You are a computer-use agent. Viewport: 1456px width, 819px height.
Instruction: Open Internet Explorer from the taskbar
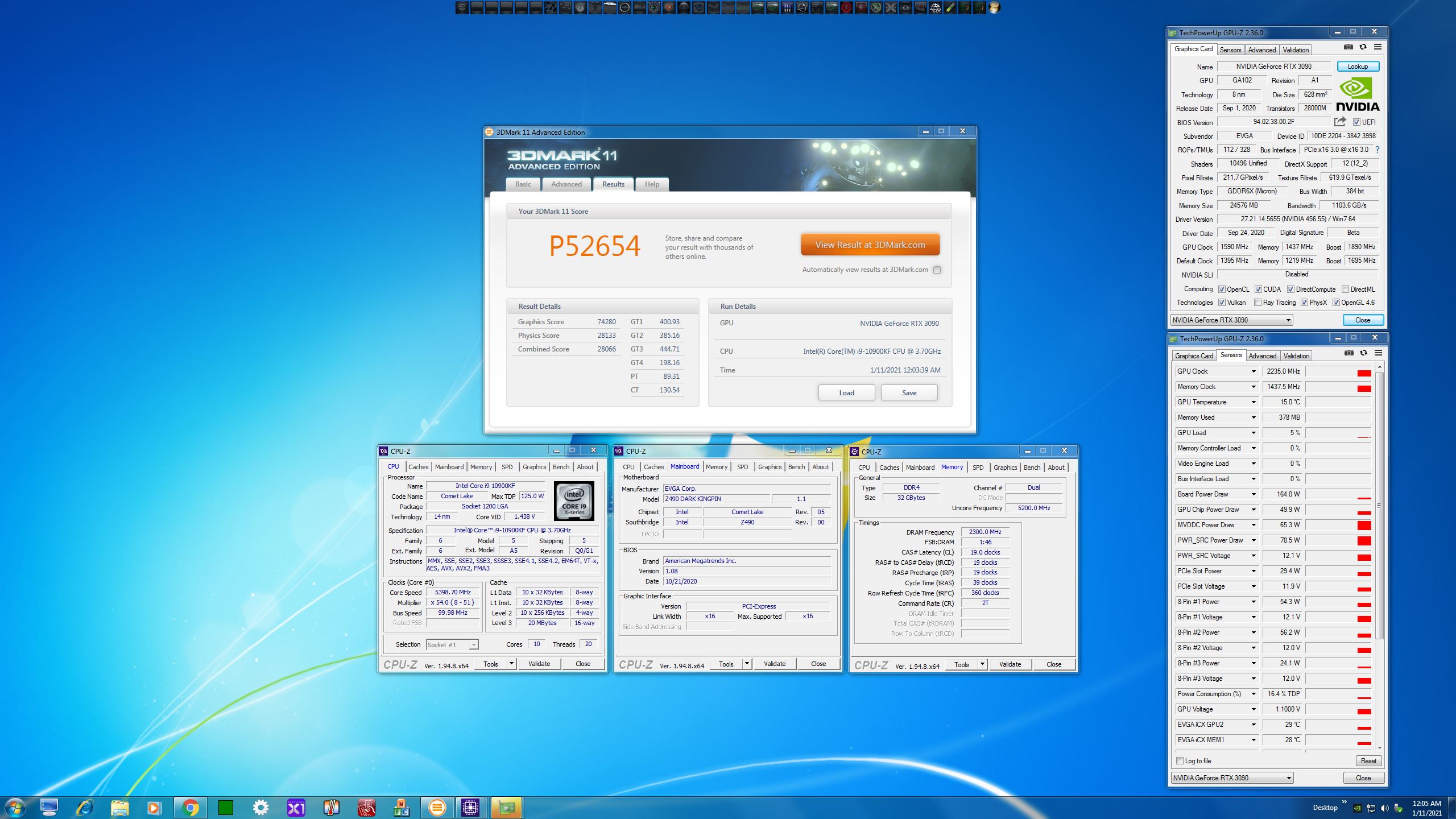tap(84, 807)
